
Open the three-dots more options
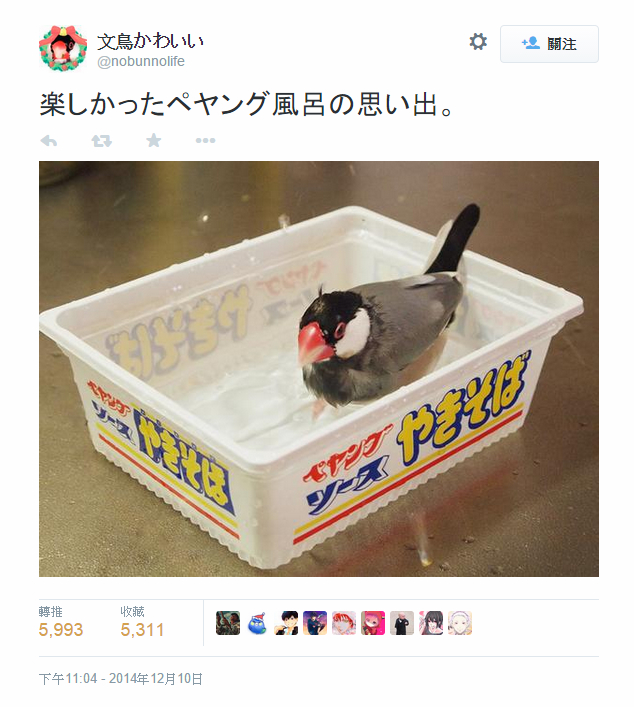point(205,141)
